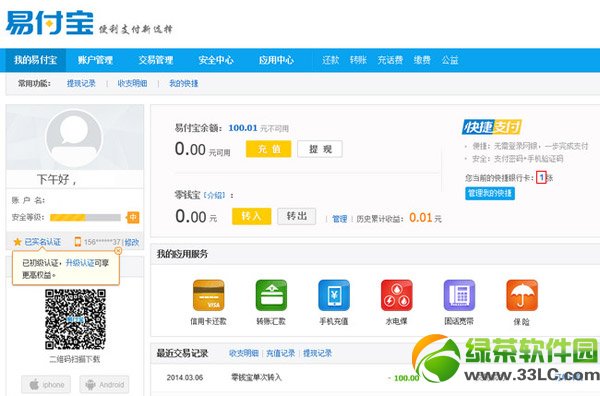This screenshot has width=600, height=396.
Task: Click the -100.00 transaction amount
Action: (x=403, y=378)
